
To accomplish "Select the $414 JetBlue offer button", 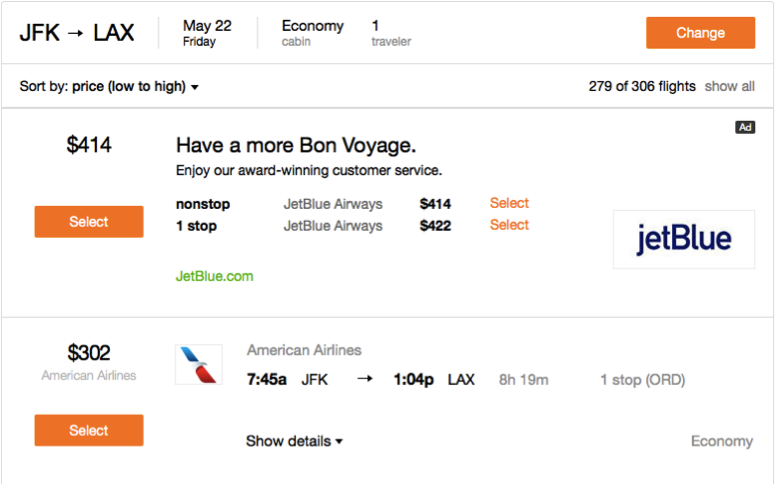I will click(x=89, y=222).
